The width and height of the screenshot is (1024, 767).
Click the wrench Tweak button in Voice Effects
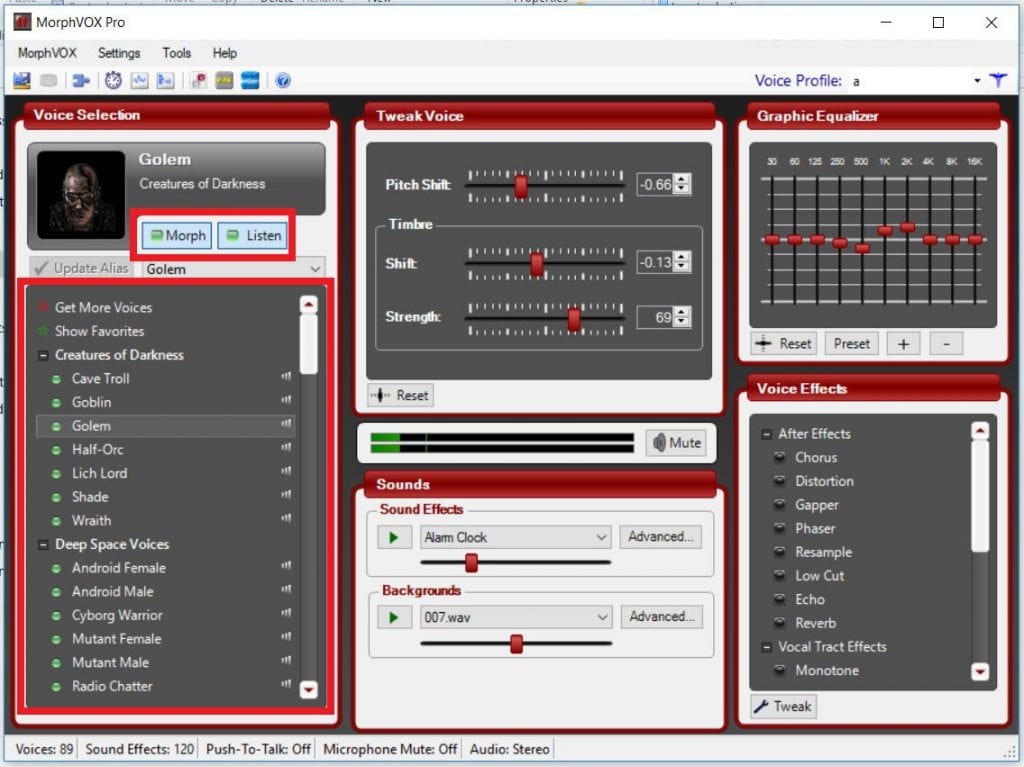(x=783, y=706)
